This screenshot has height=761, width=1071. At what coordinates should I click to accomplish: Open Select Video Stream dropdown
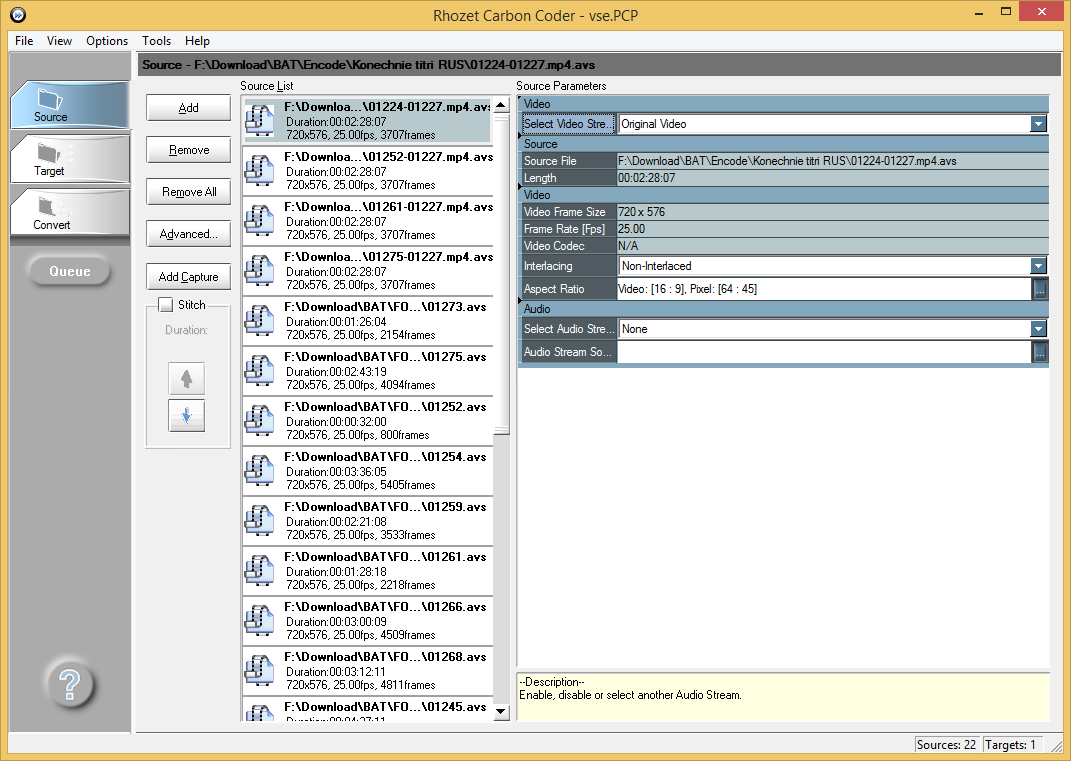coord(1038,124)
